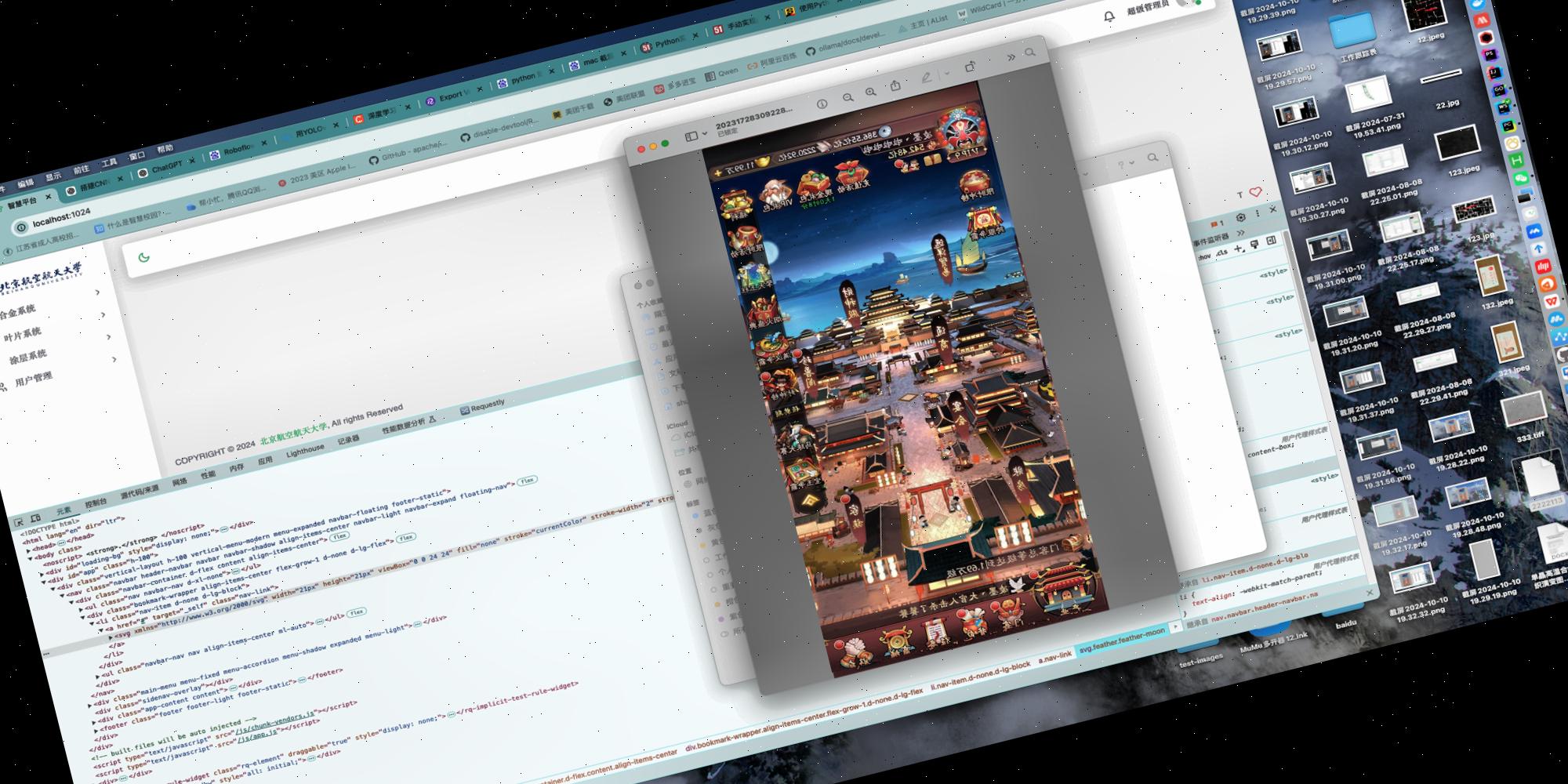Open the Requestly DevTools tab
The width and height of the screenshot is (1568, 784).
[482, 406]
